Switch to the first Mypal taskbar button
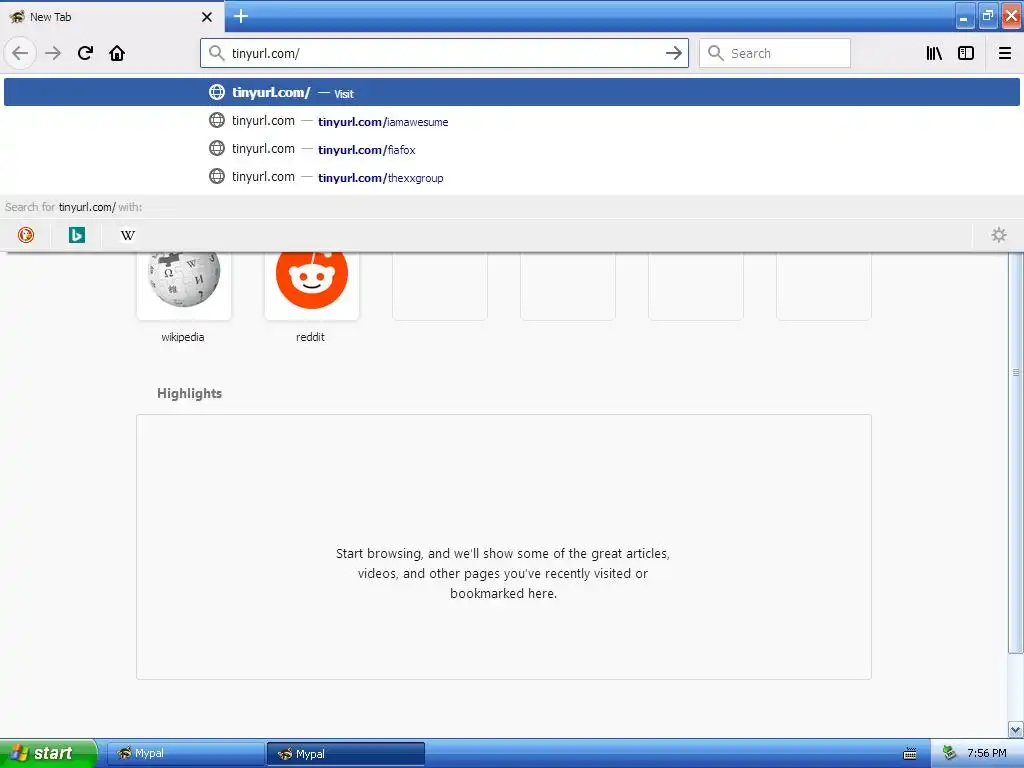1024x768 pixels. click(x=185, y=753)
